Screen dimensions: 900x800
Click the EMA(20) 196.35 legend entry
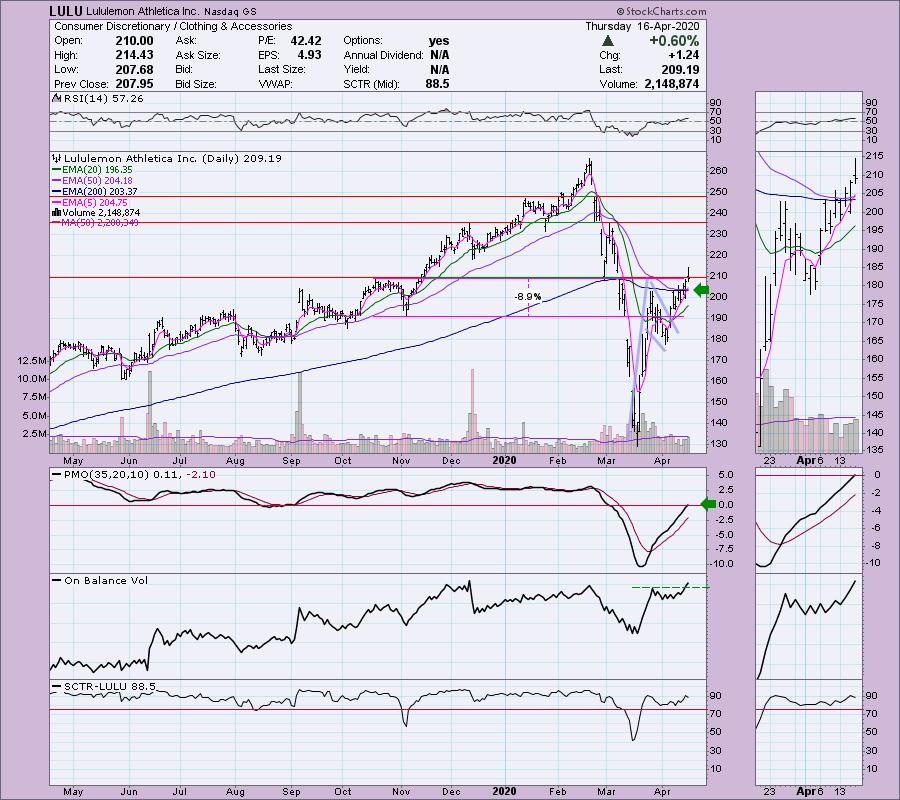92,170
